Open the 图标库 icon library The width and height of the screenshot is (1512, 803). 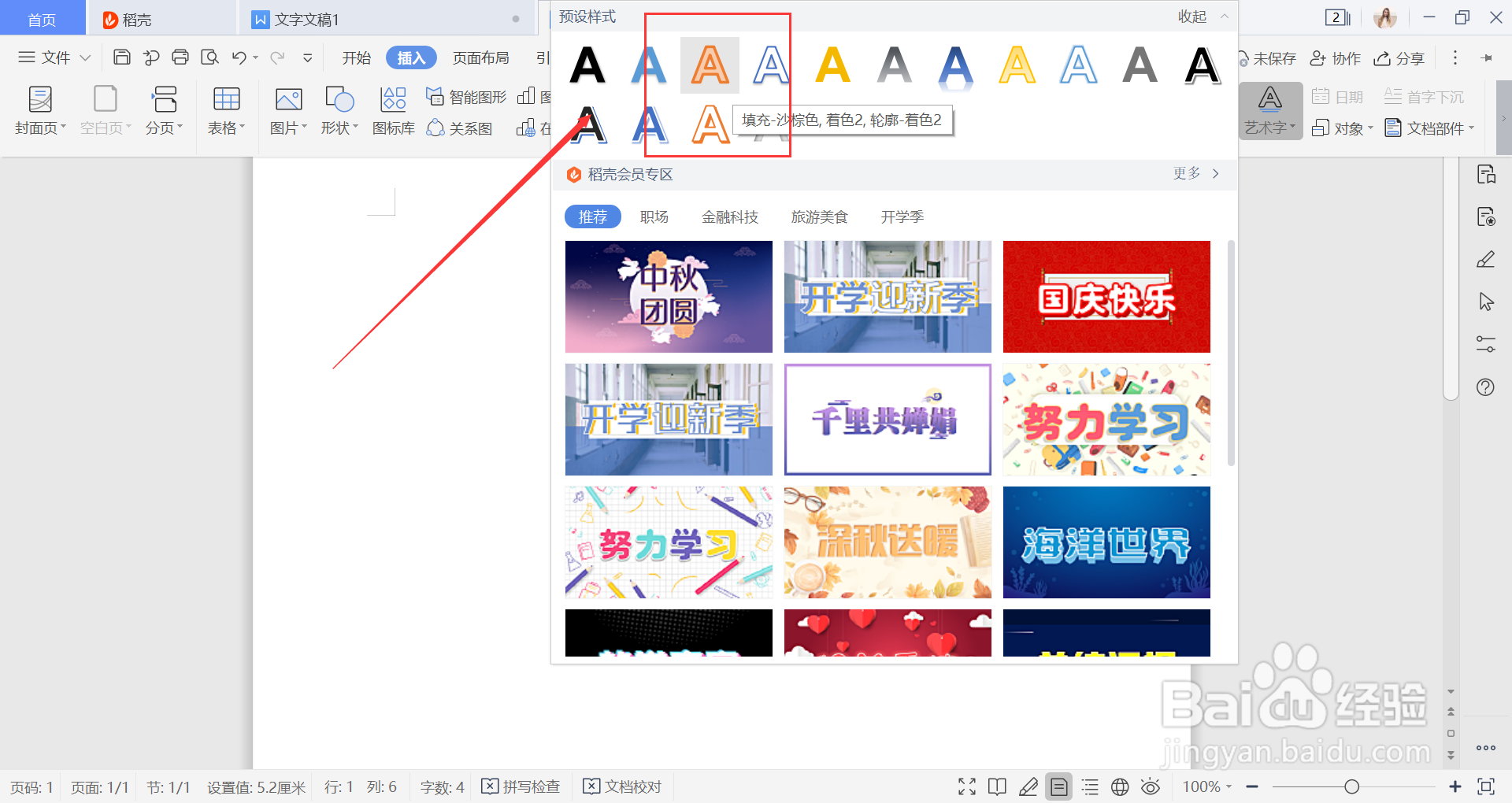[393, 110]
